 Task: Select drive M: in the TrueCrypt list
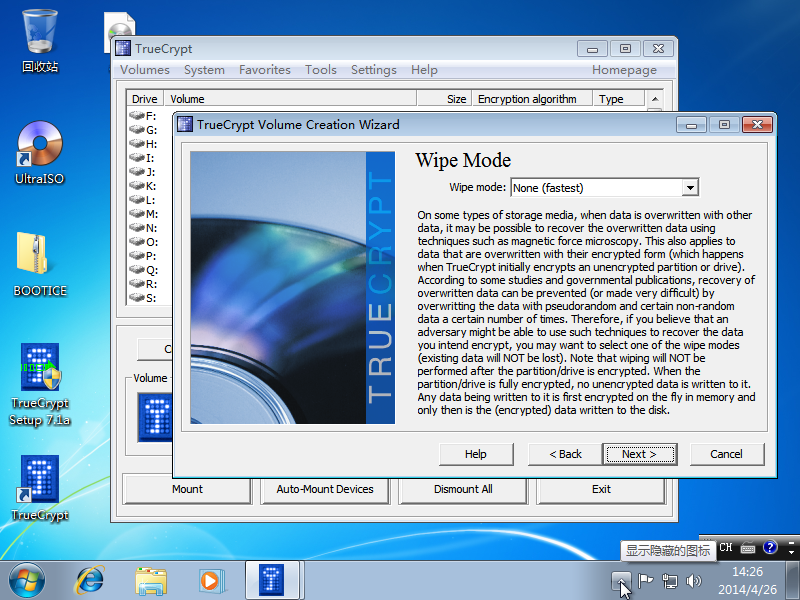tap(143, 214)
